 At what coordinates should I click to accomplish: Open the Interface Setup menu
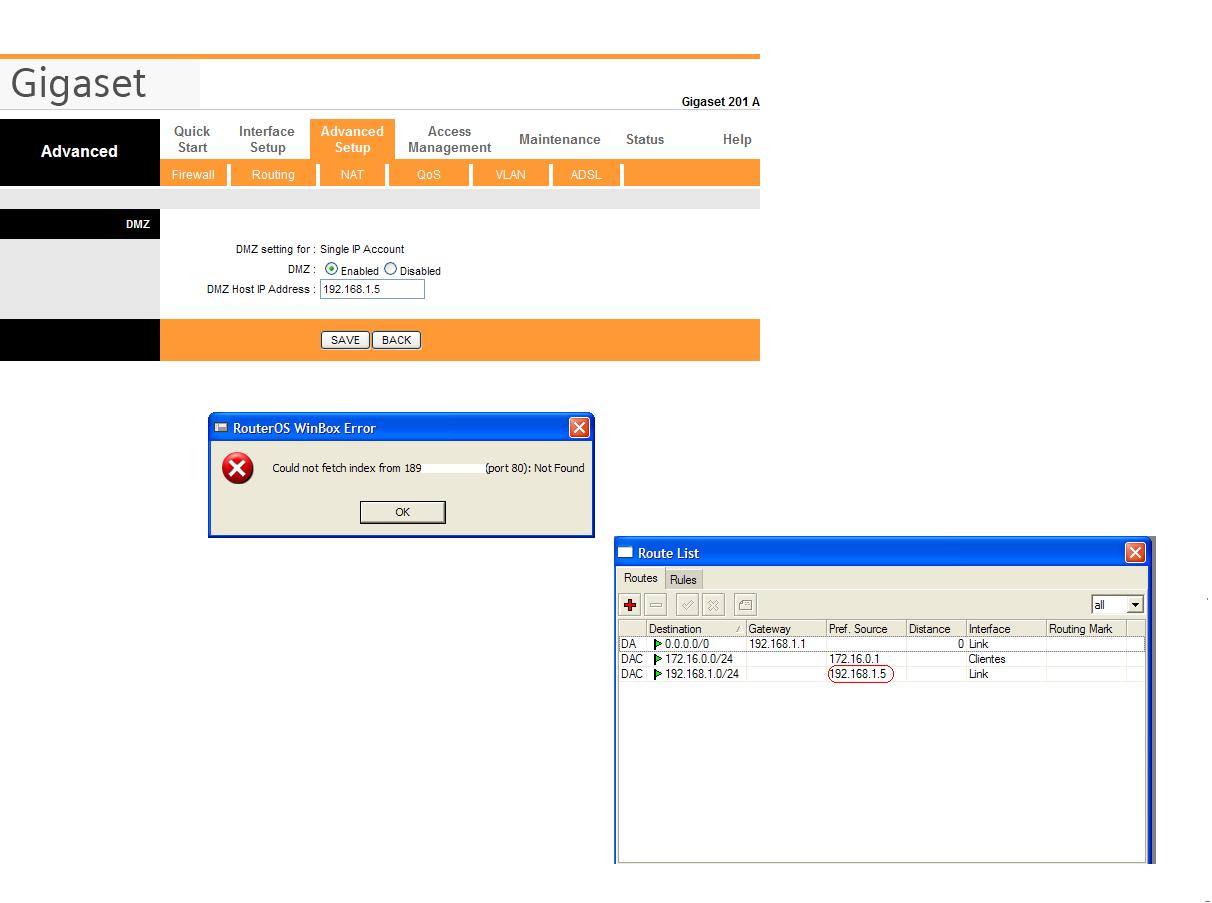point(267,139)
